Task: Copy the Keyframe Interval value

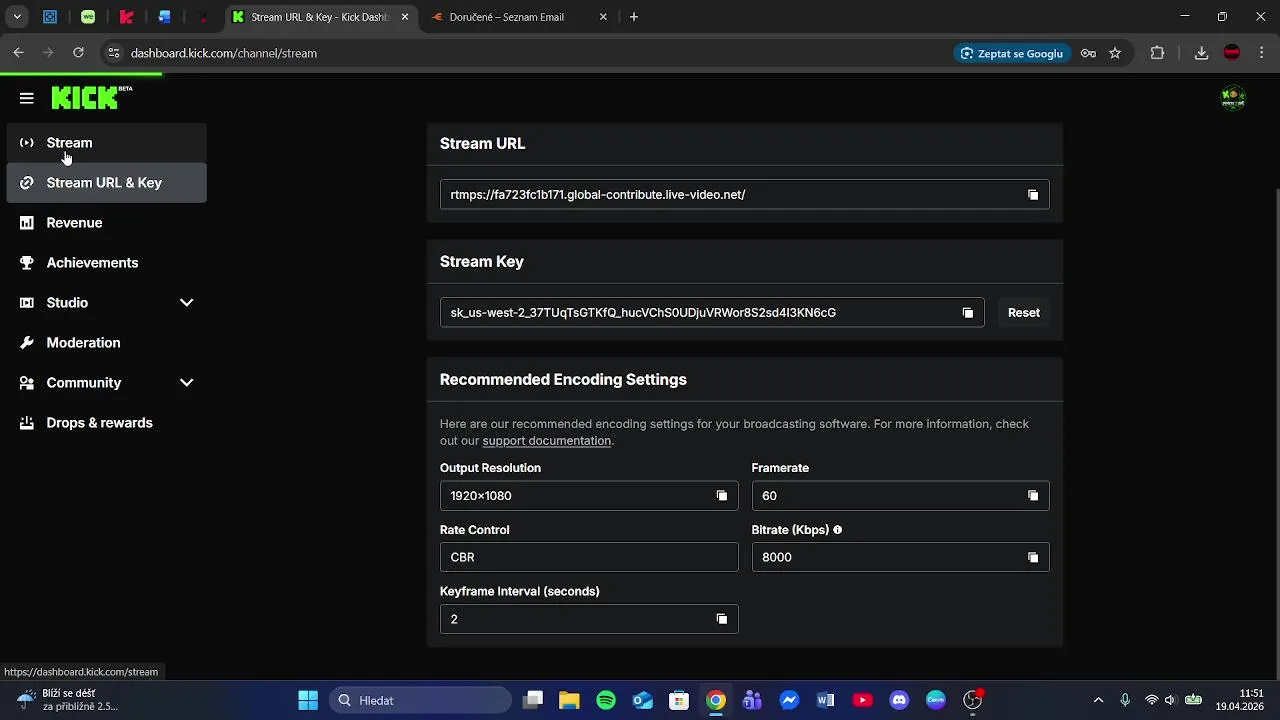Action: click(x=721, y=619)
